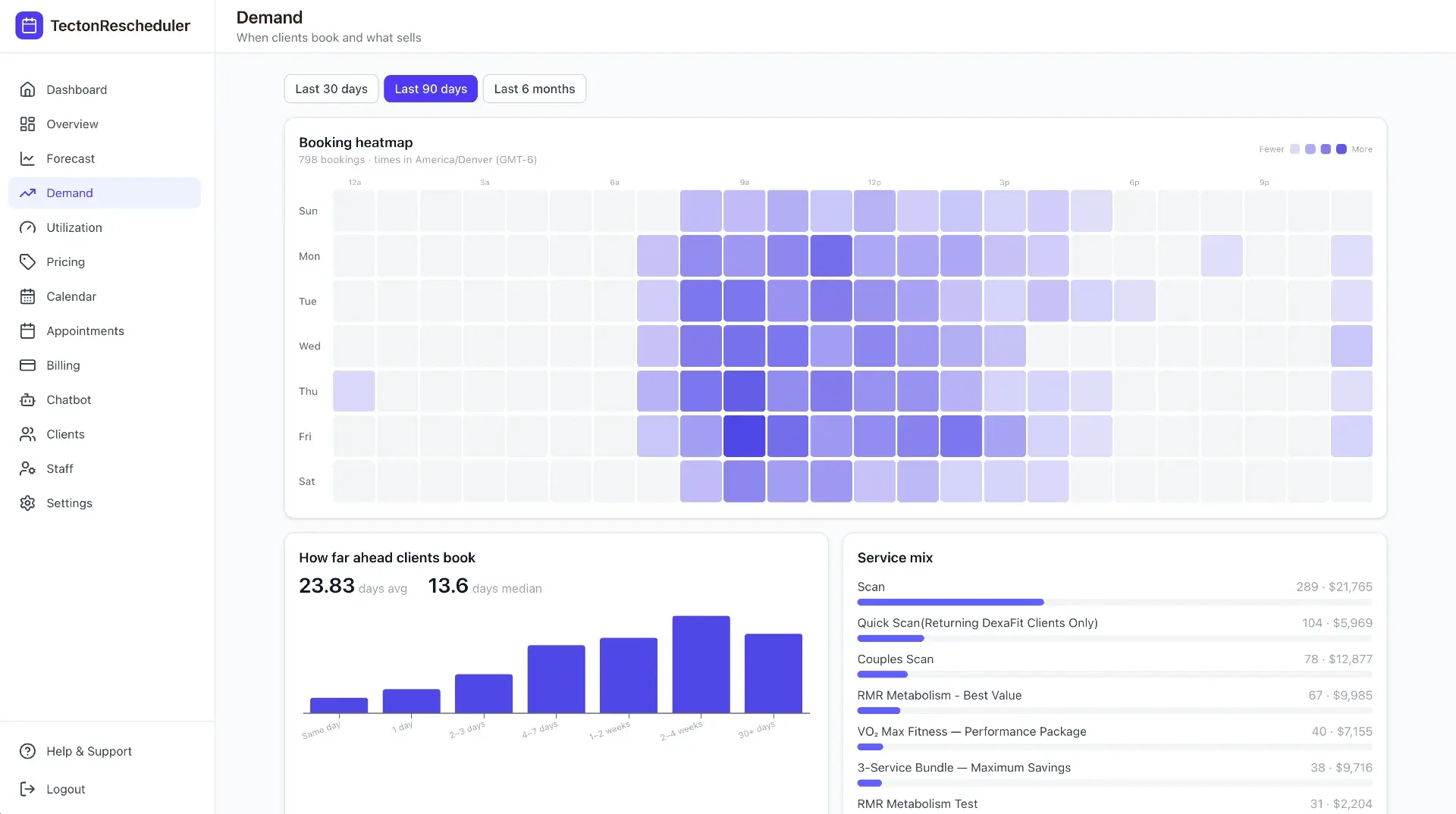The height and width of the screenshot is (814, 1456).
Task: Click the RMR Metabolism Test row
Action: 1115,805
